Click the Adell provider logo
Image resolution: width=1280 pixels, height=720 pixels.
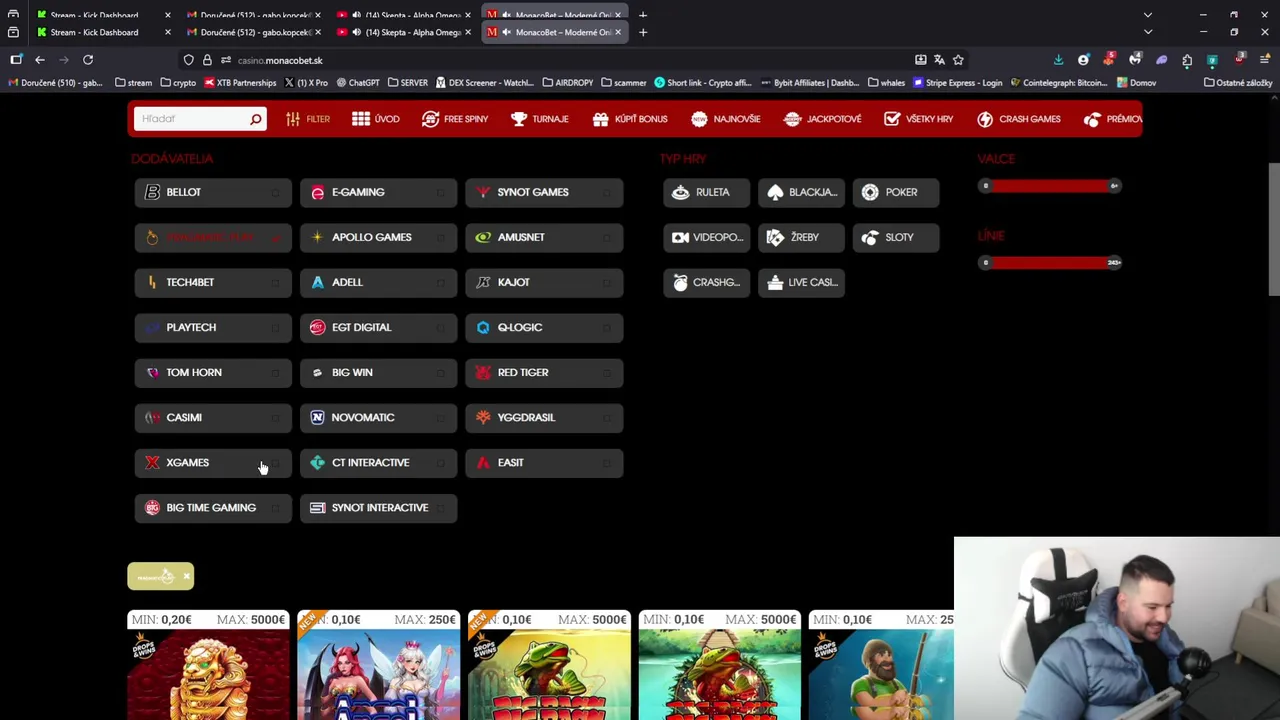318,282
